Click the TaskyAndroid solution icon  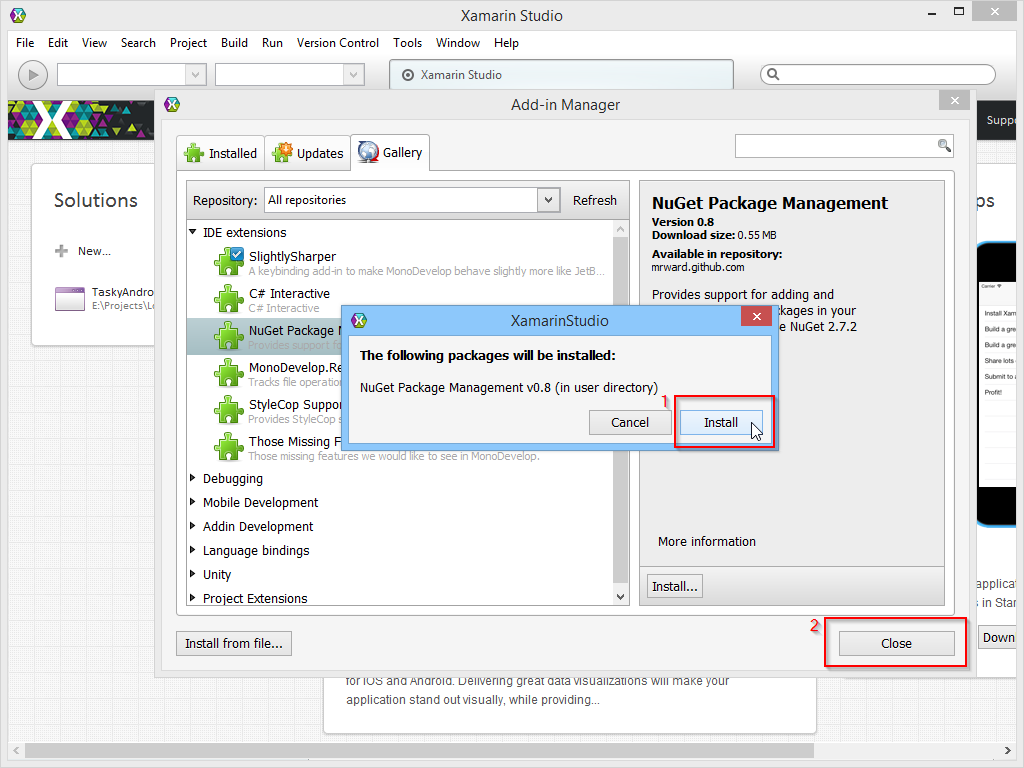click(x=70, y=299)
